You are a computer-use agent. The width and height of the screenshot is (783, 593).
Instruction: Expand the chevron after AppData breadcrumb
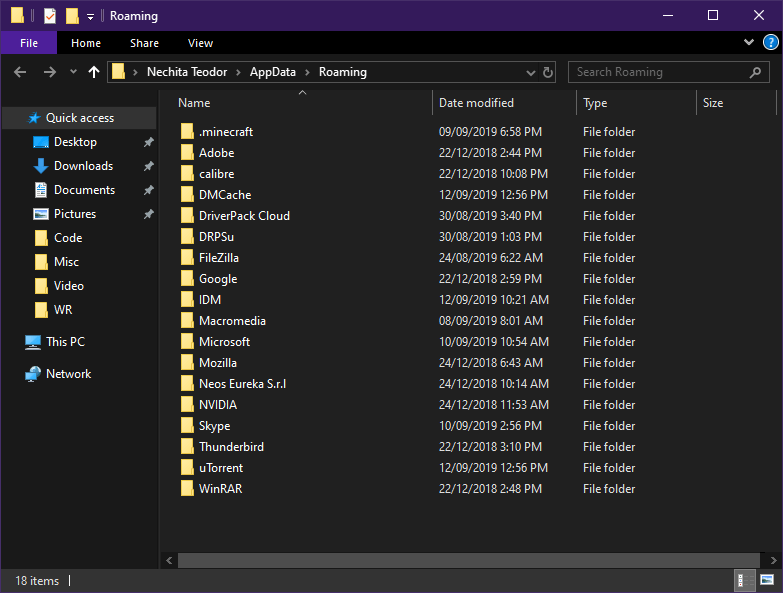click(x=308, y=73)
